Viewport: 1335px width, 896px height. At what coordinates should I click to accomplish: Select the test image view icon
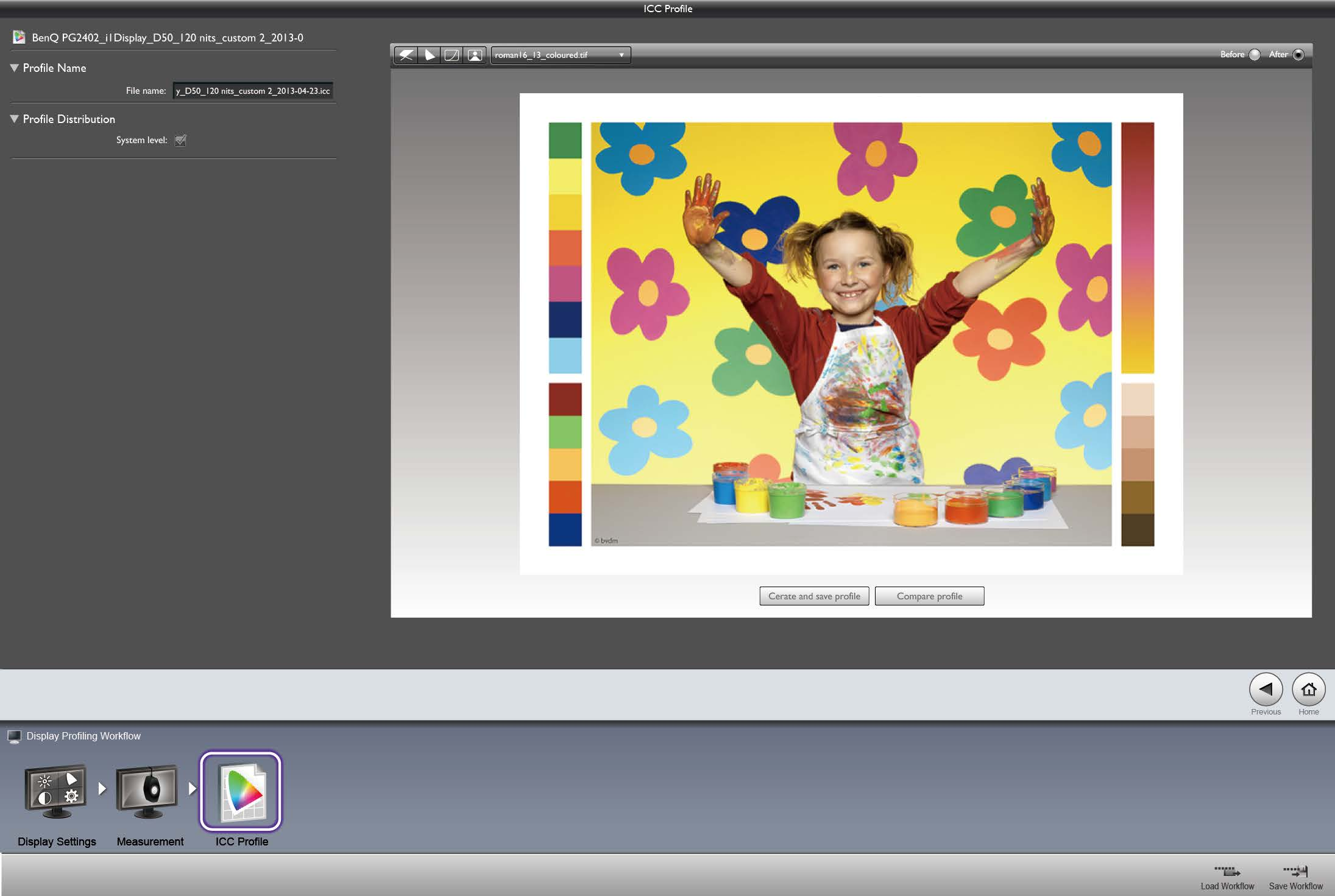(x=475, y=55)
